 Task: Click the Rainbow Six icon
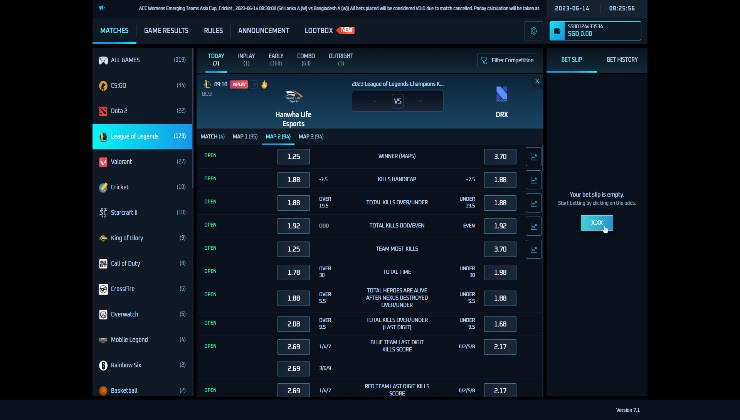[103, 365]
